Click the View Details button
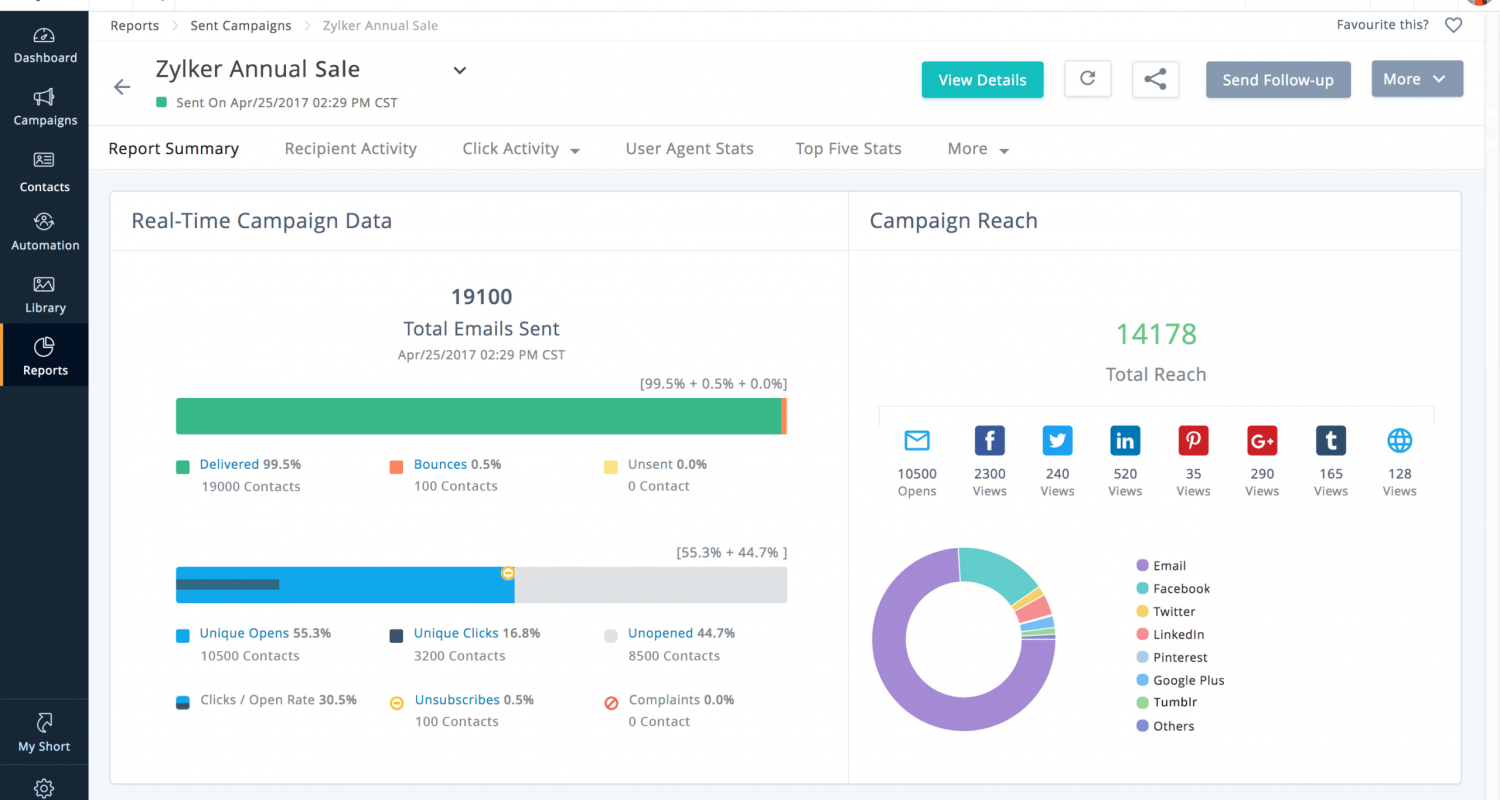This screenshot has width=1500, height=800. click(x=982, y=80)
